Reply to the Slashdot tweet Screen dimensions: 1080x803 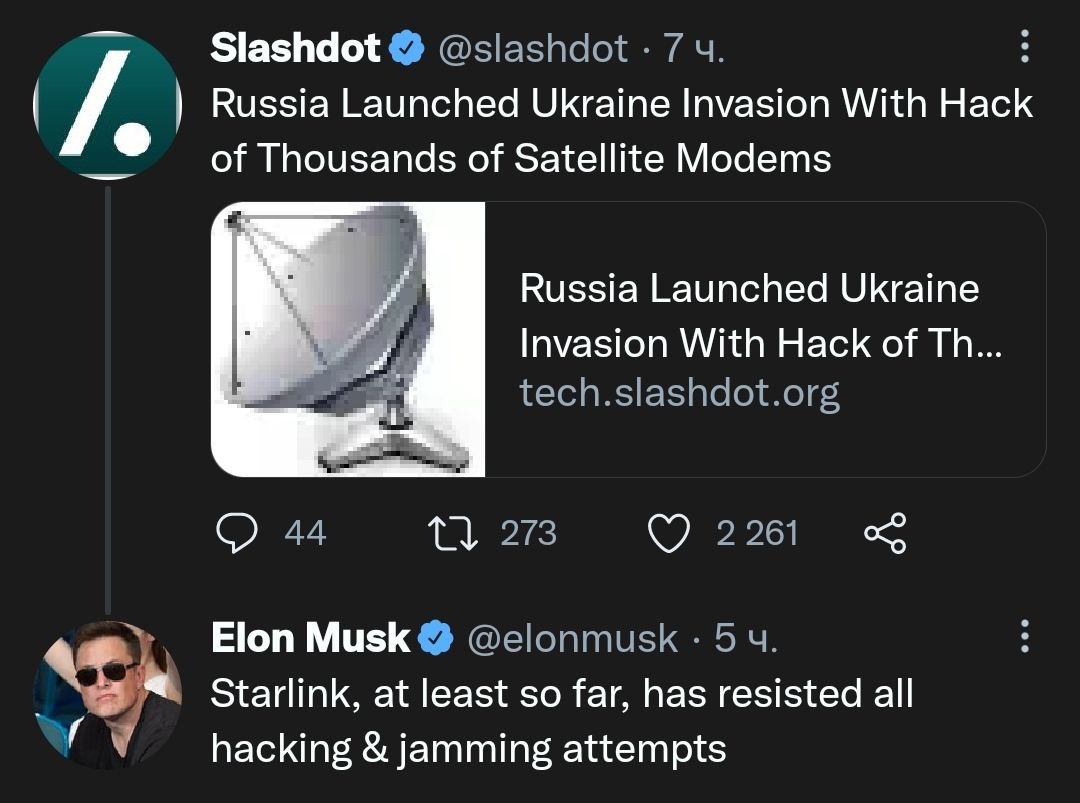[238, 533]
